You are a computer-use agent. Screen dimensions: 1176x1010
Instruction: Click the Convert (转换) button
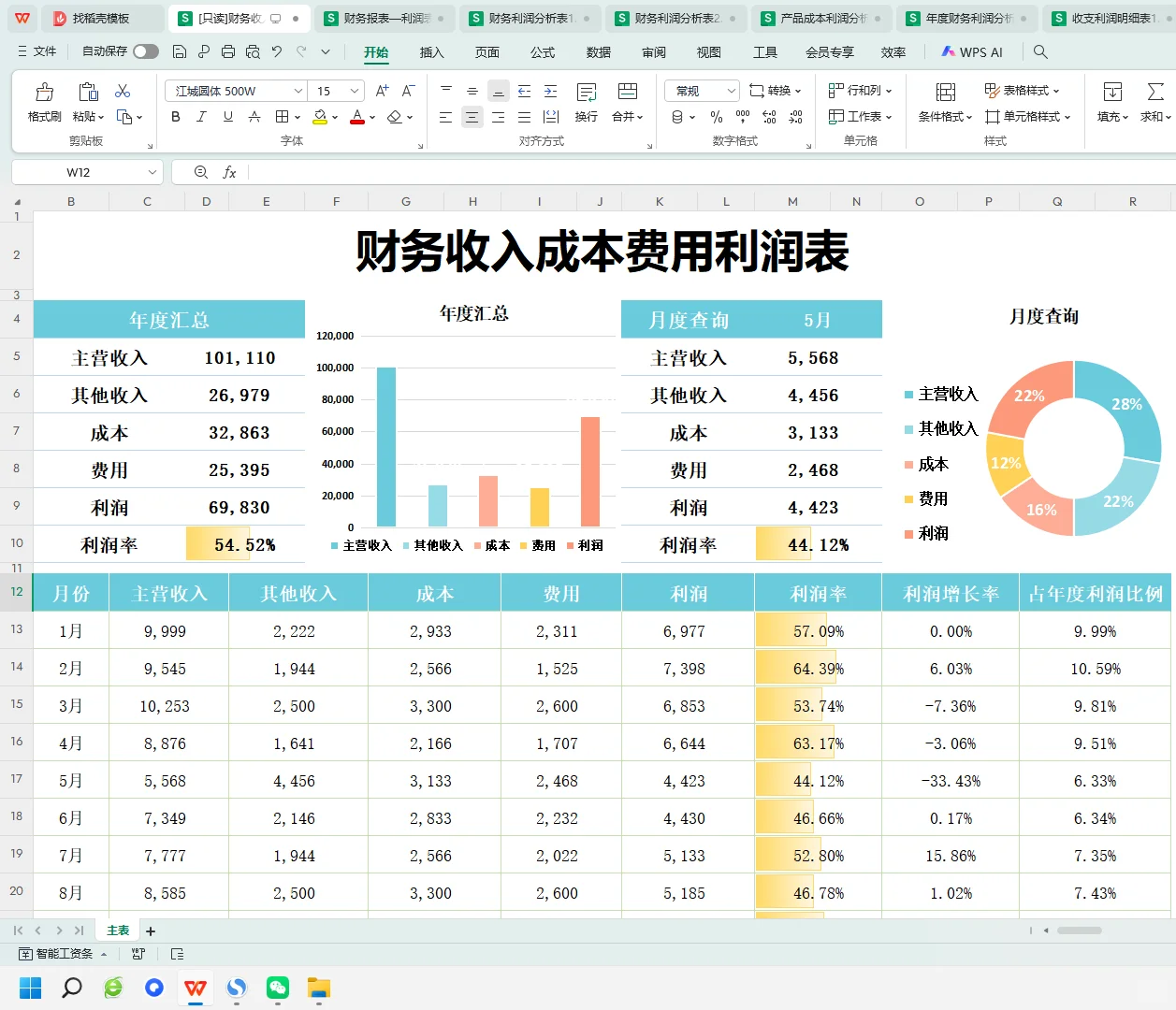point(776,91)
